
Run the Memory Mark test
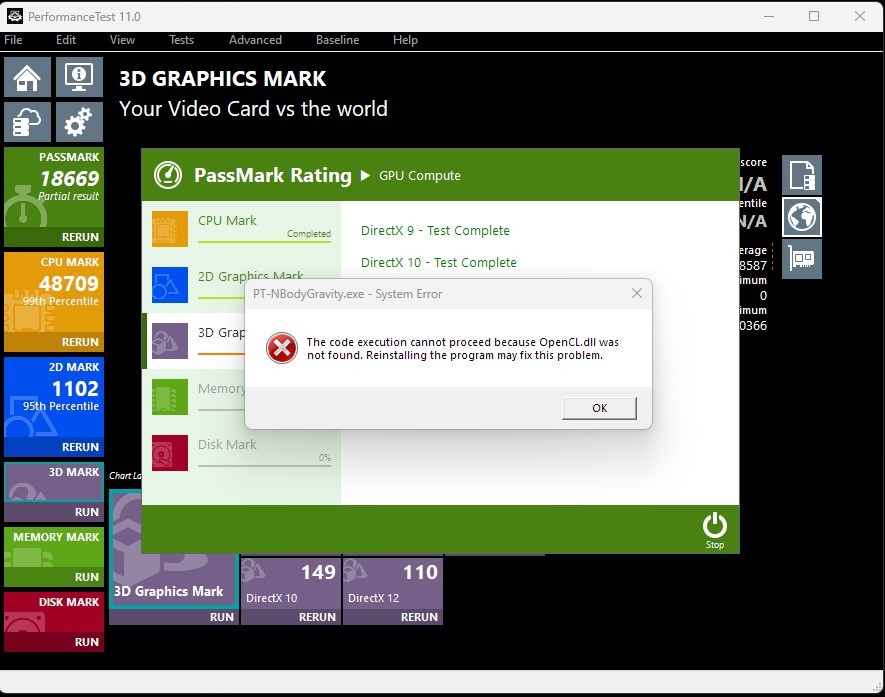pos(87,577)
